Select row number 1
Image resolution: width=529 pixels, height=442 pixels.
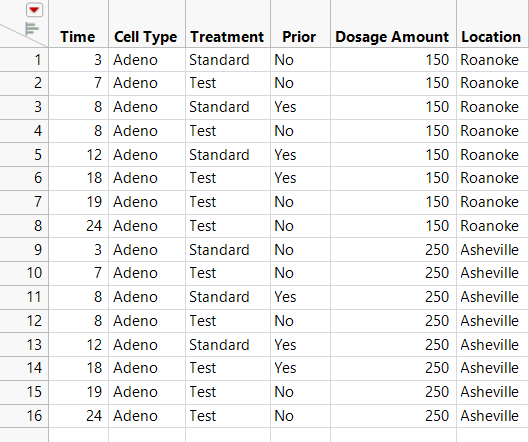(x=24, y=60)
